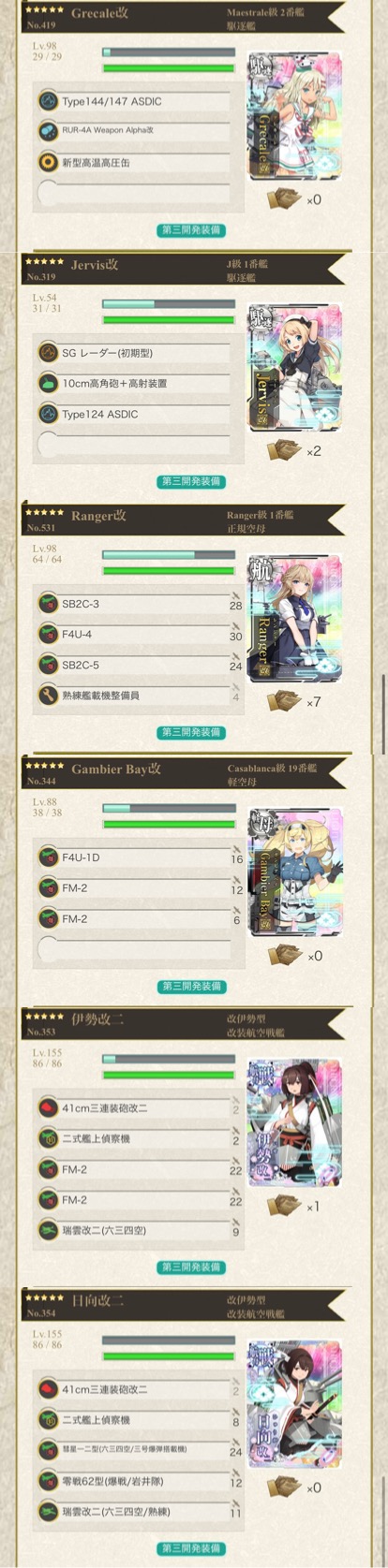
Task: Click the 新型高温高圧缶 boiler icon
Action: point(49,163)
